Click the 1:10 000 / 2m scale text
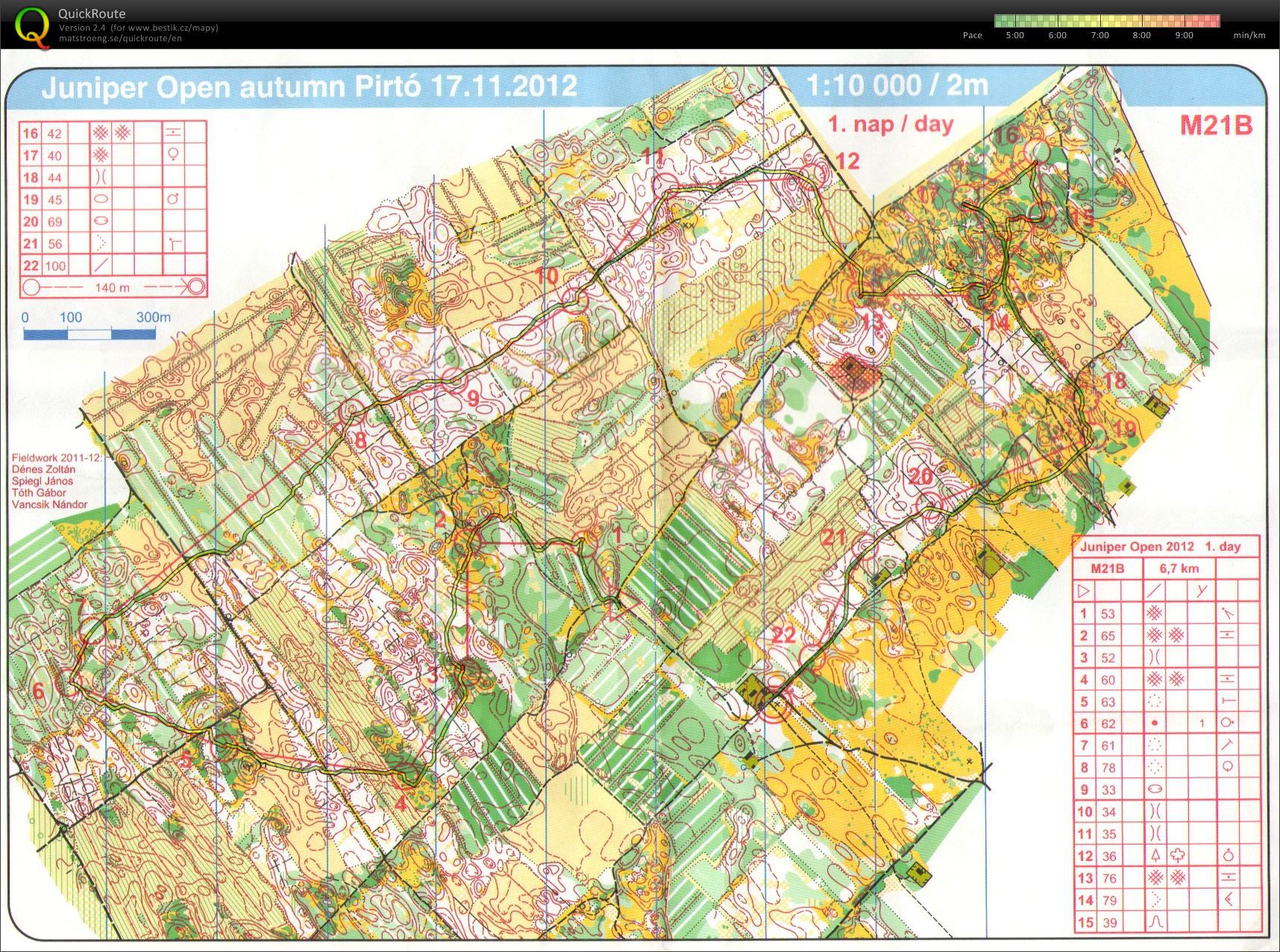Viewport: 1280px width, 952px height. coord(897,85)
